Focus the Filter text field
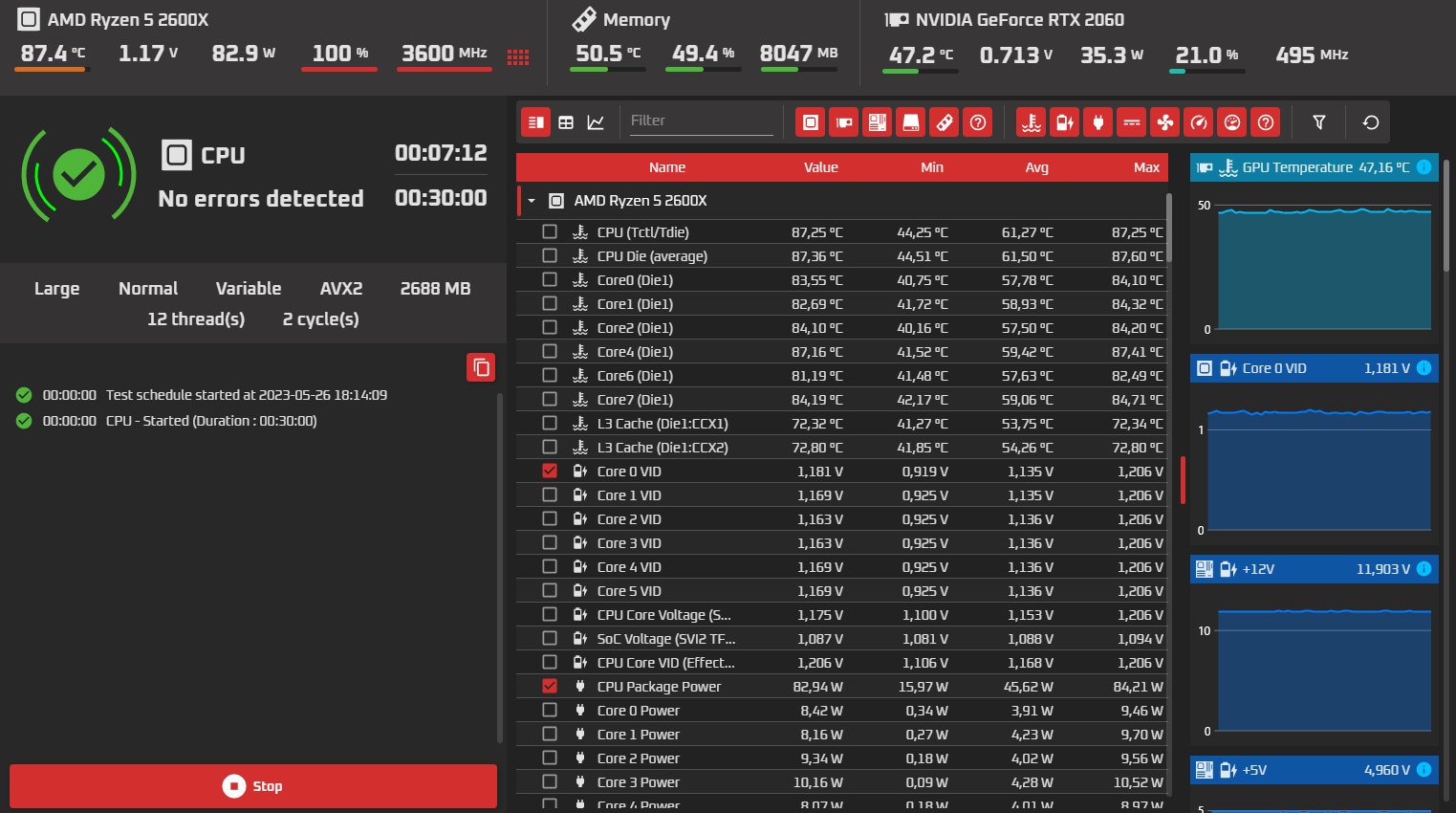Image resolution: width=1456 pixels, height=813 pixels. click(702, 121)
